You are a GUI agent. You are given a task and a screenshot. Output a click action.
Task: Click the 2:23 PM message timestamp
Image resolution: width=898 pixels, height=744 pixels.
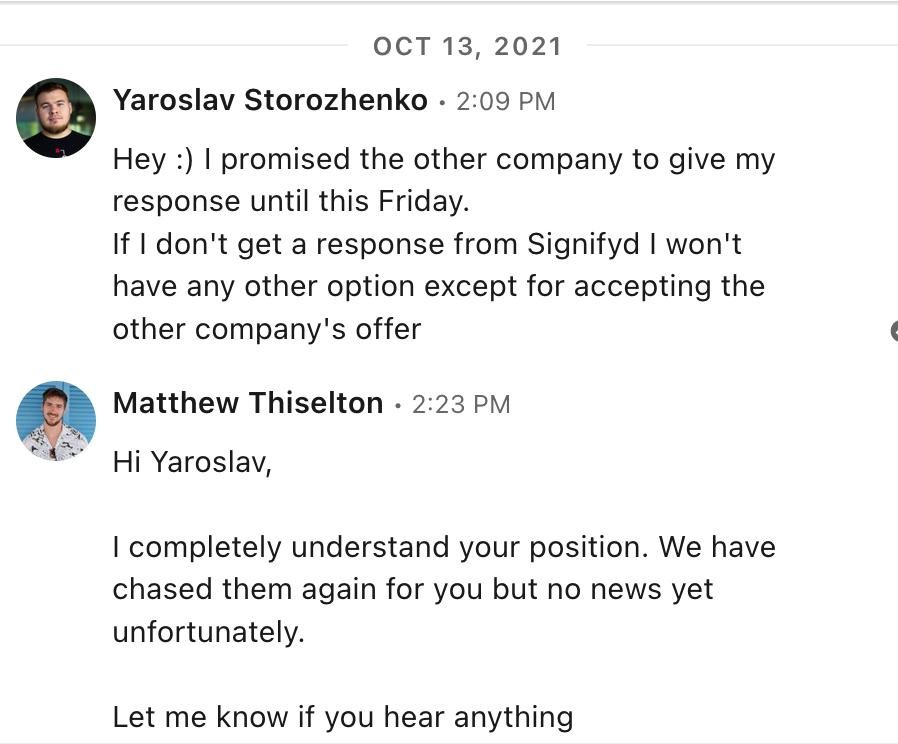[x=461, y=404]
